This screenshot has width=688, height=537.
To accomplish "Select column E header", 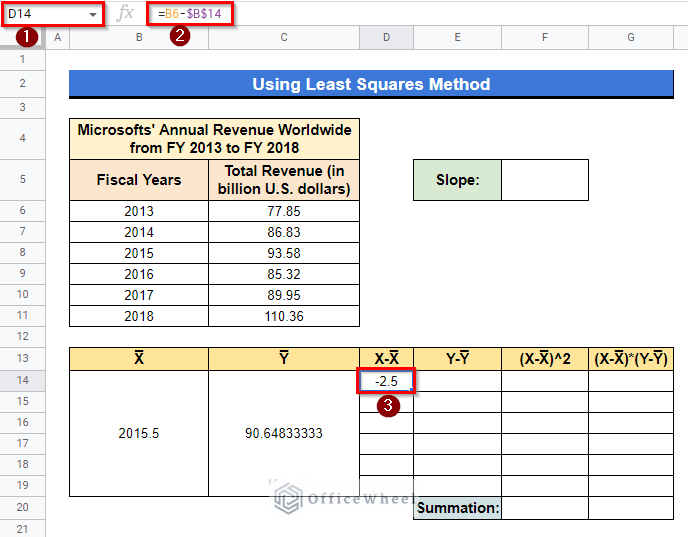I will click(x=457, y=38).
